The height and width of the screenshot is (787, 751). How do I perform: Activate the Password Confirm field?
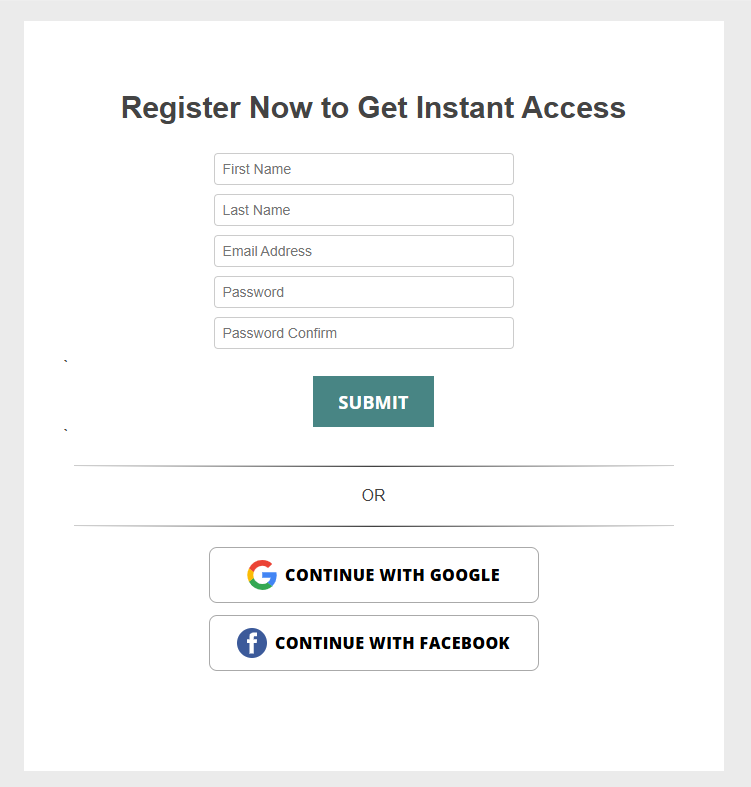(364, 333)
